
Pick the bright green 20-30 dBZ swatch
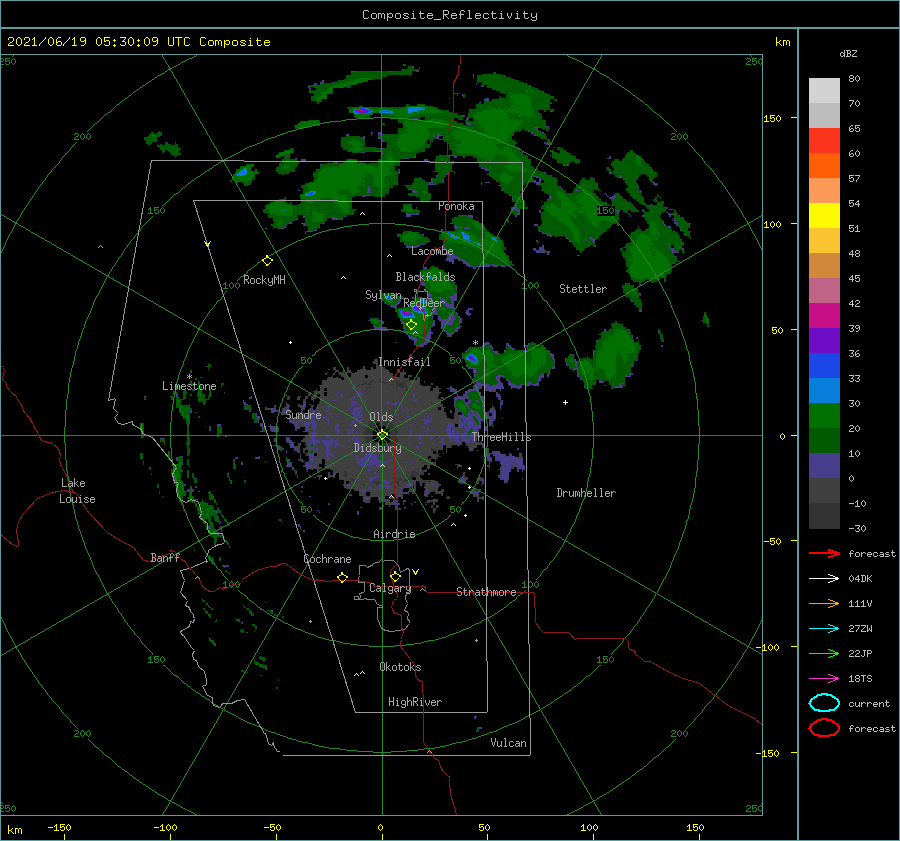pos(824,415)
